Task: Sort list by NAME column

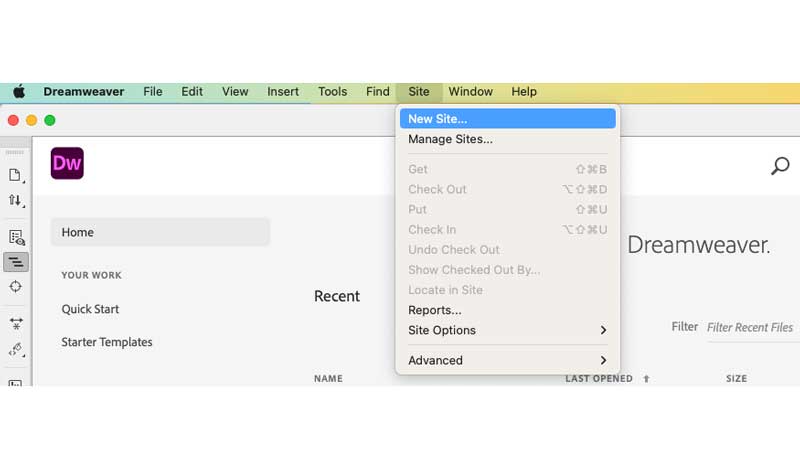Action: [328, 379]
